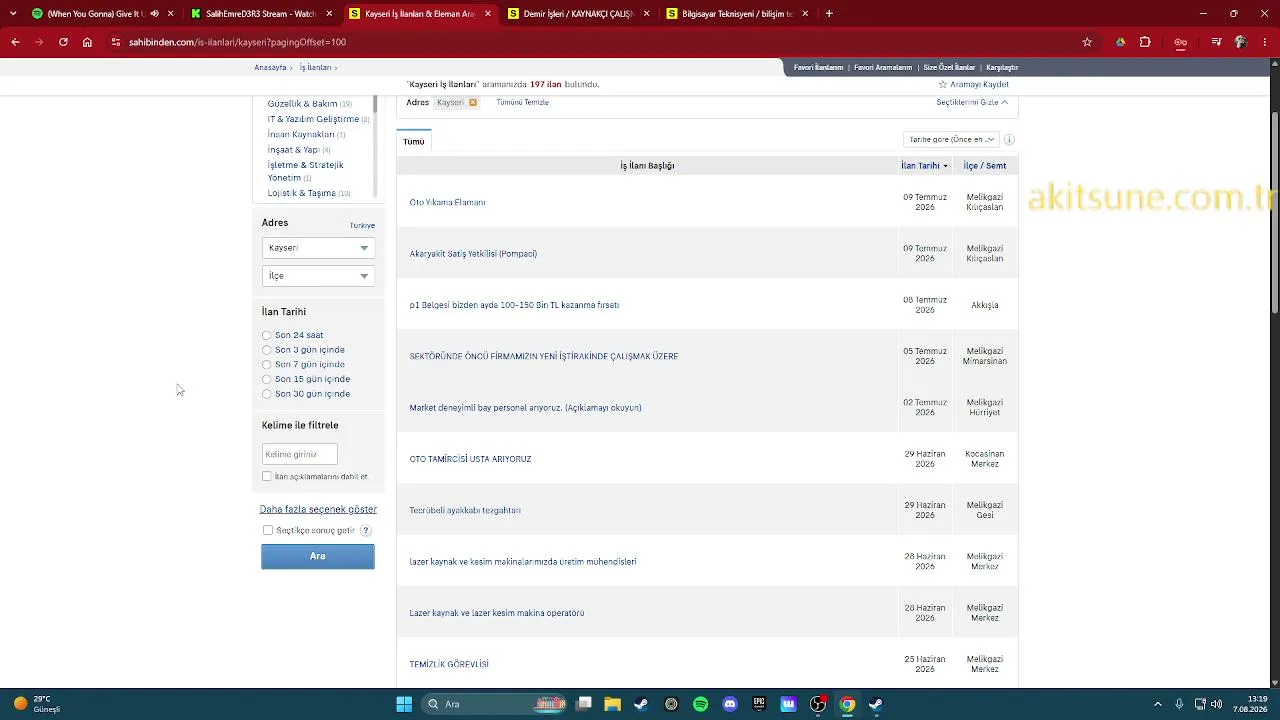Open the volume control in system tray
The width and height of the screenshot is (1280, 720).
(x=1216, y=704)
